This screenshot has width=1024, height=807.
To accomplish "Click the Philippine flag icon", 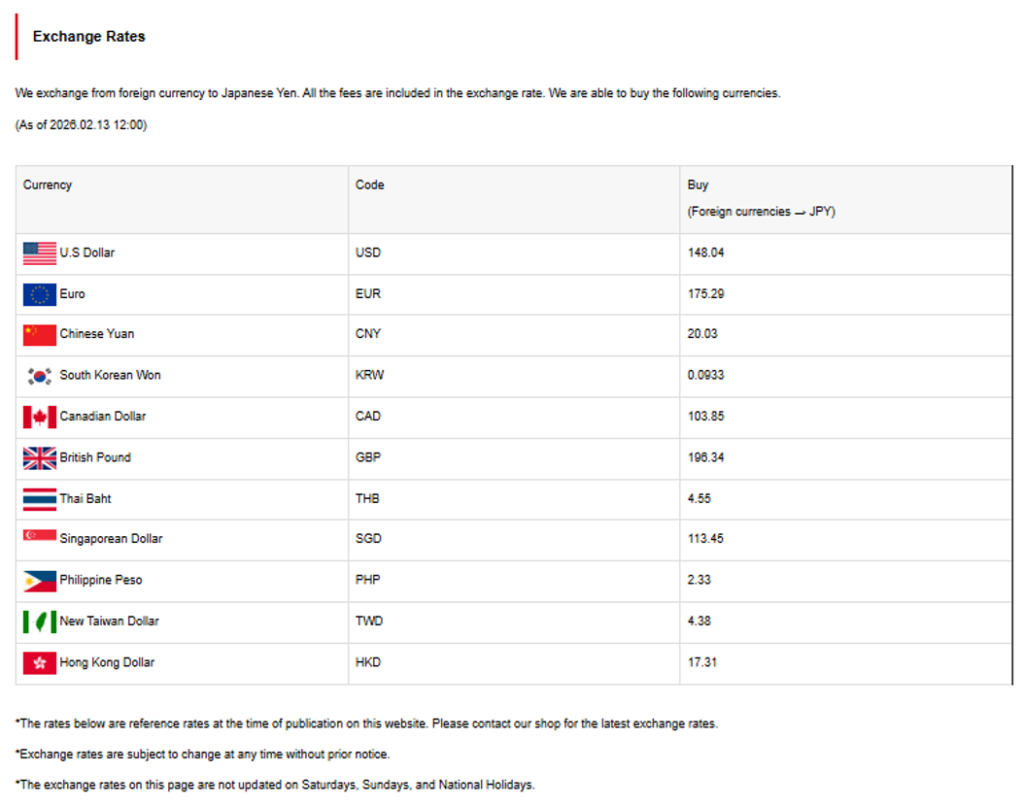I will point(40,580).
